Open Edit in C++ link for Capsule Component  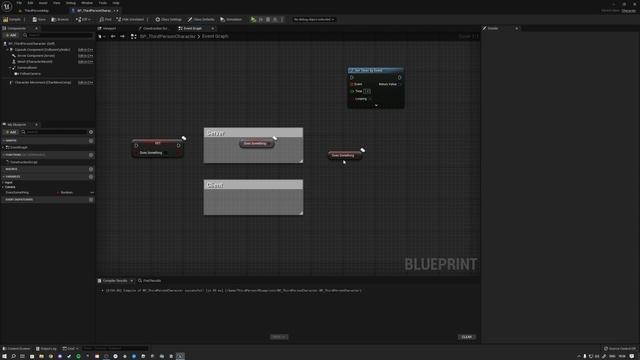point(85,49)
